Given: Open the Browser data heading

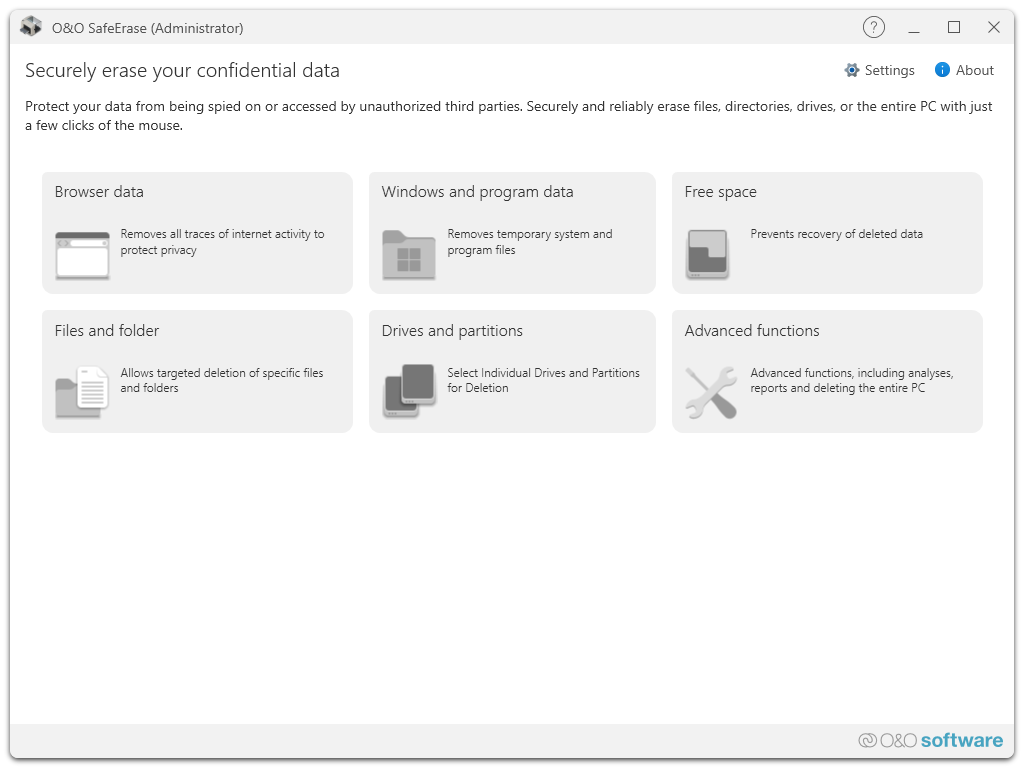Looking at the screenshot, I should click(x=99, y=192).
